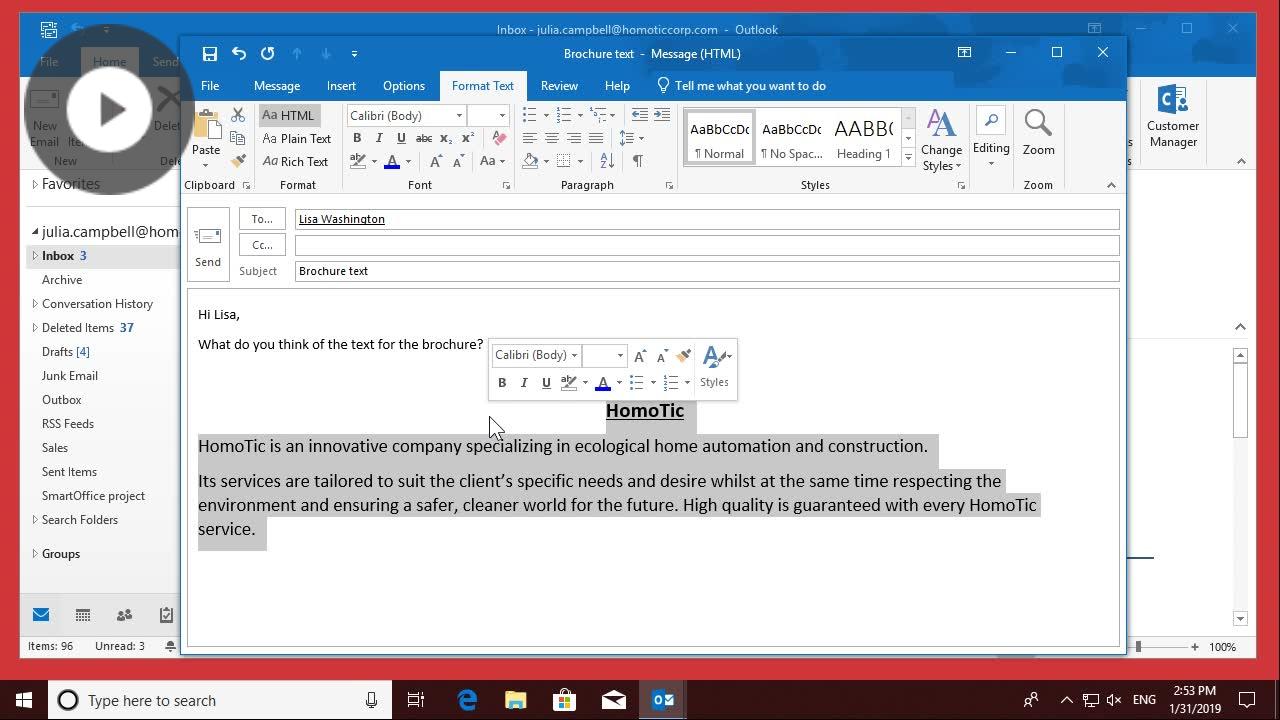This screenshot has height=720, width=1280.
Task: Open Styles in the floating mini toolbar
Action: 715,367
